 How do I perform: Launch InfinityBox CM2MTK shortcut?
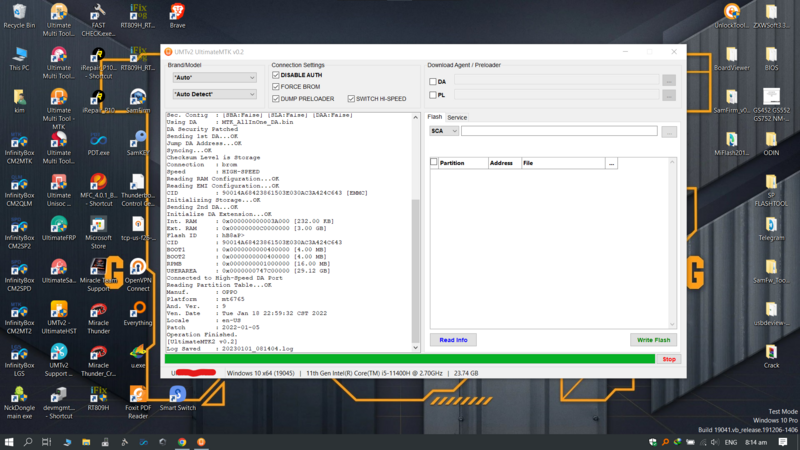(x=19, y=148)
